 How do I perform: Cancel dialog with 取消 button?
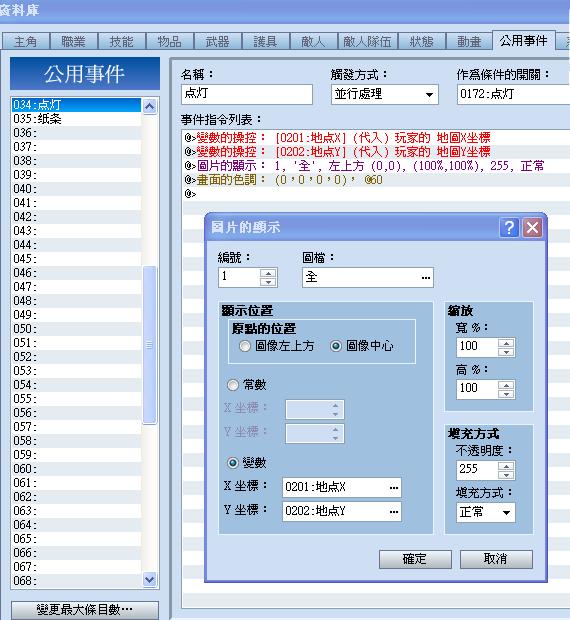496,559
